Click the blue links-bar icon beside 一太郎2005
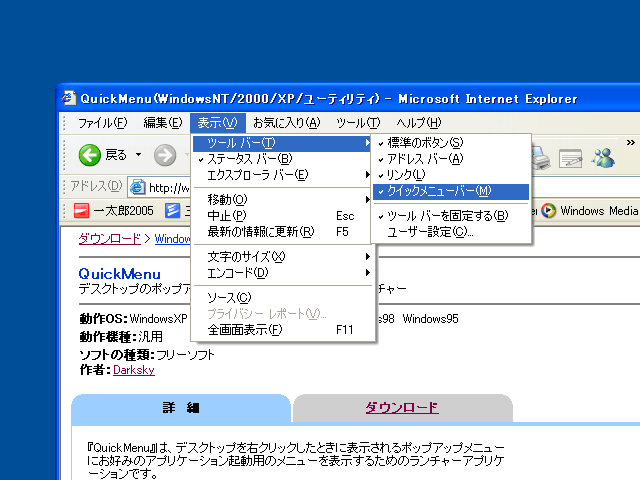640x480 pixels. pyautogui.click(x=172, y=211)
